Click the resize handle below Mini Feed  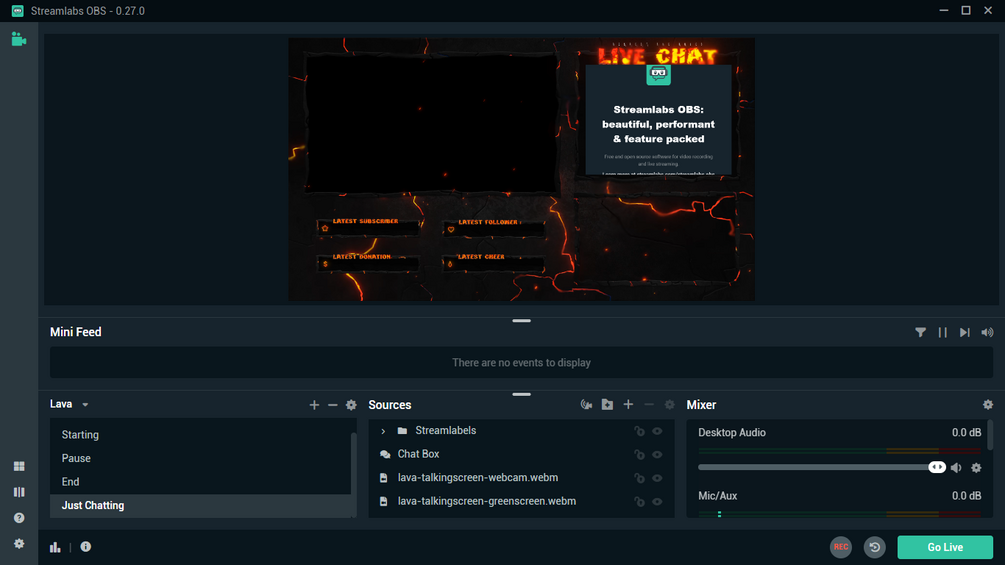522,394
